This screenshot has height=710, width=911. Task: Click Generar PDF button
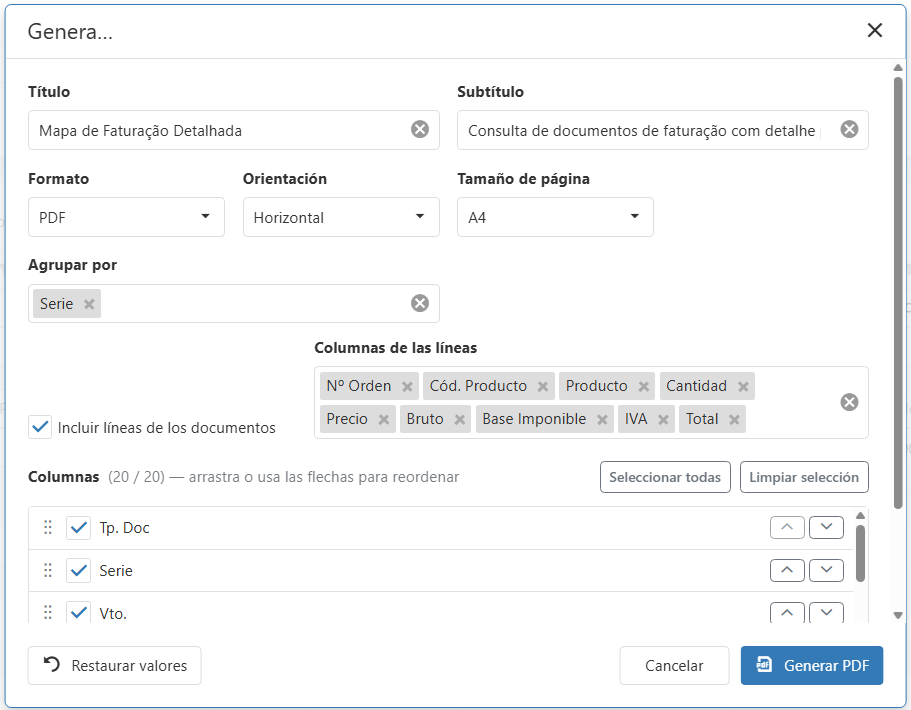coord(812,665)
